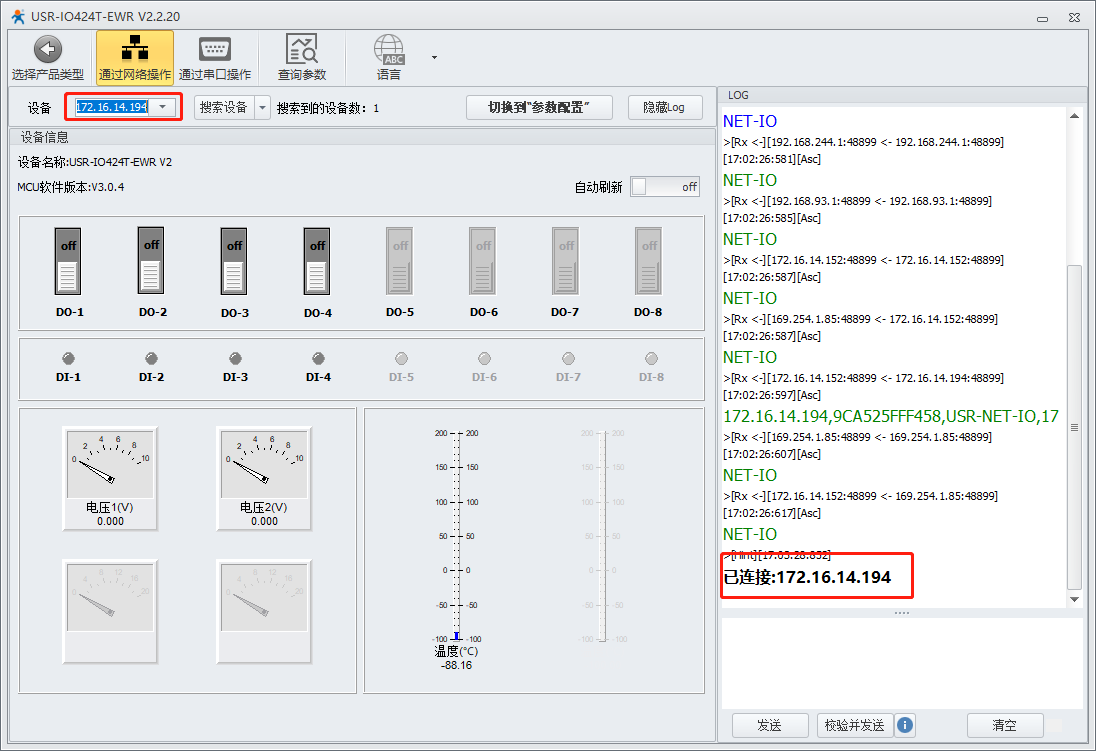Click the temperature thermometer scale
The width and height of the screenshot is (1096, 751).
456,536
